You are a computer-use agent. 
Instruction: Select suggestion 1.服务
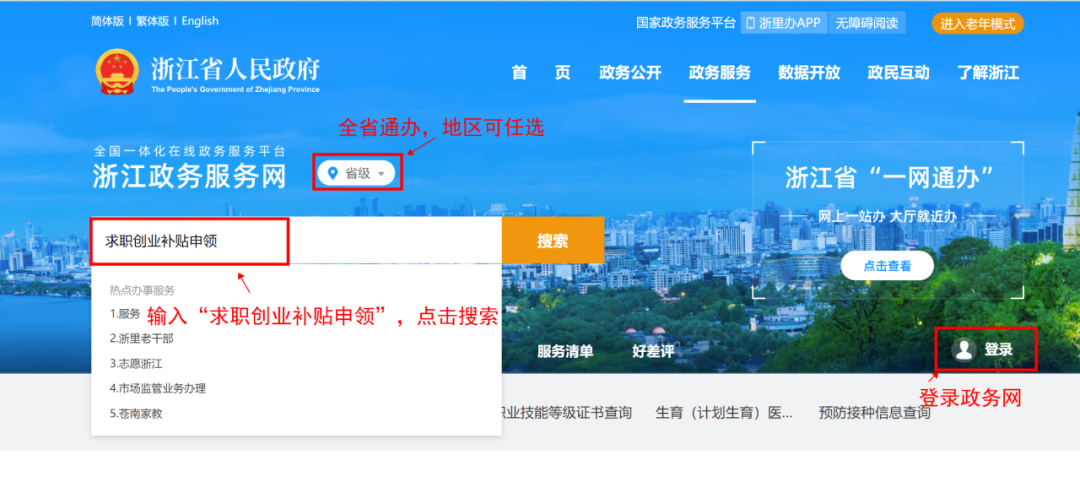click(125, 313)
